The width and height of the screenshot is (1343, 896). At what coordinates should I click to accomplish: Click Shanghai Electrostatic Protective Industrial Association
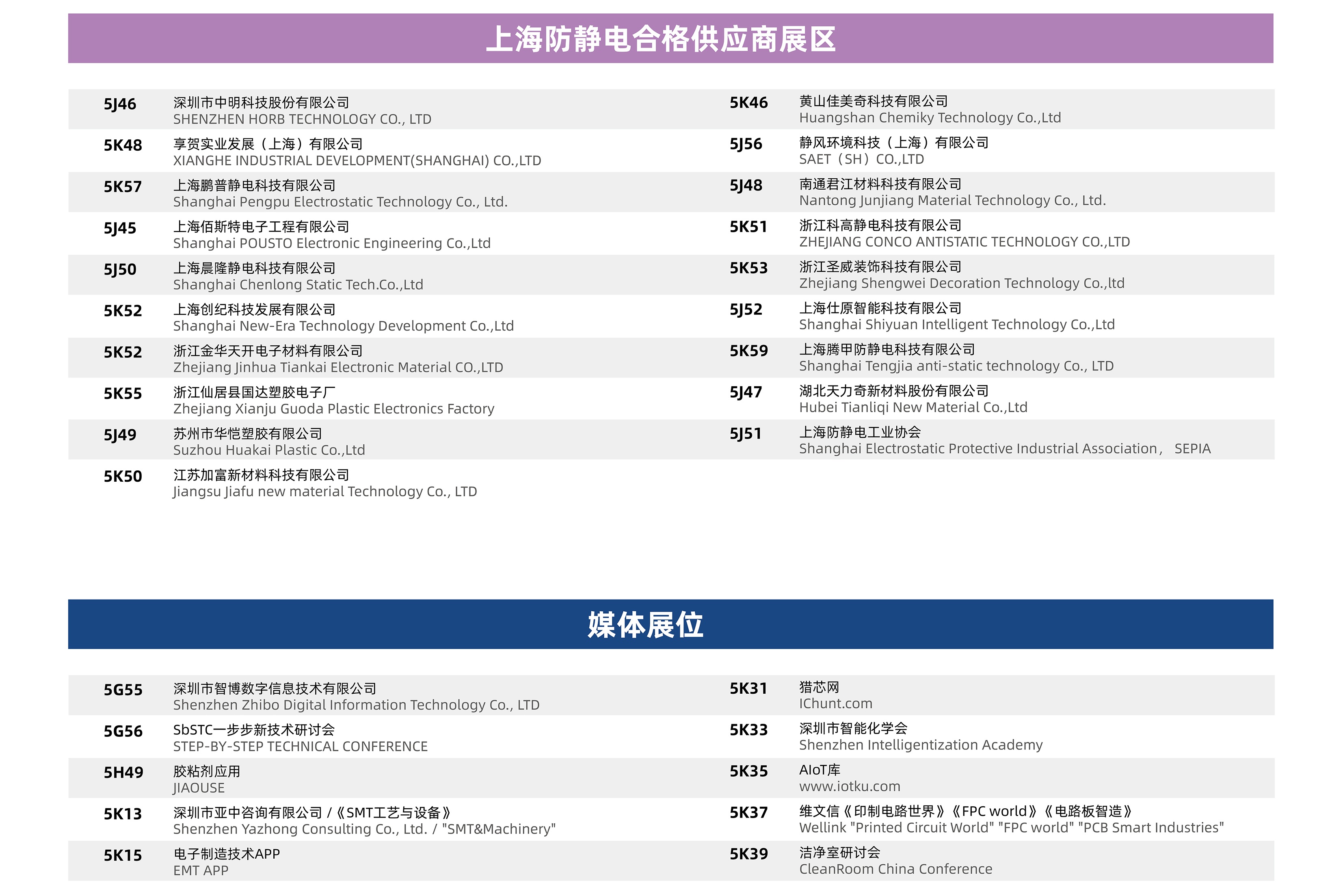pos(979,449)
